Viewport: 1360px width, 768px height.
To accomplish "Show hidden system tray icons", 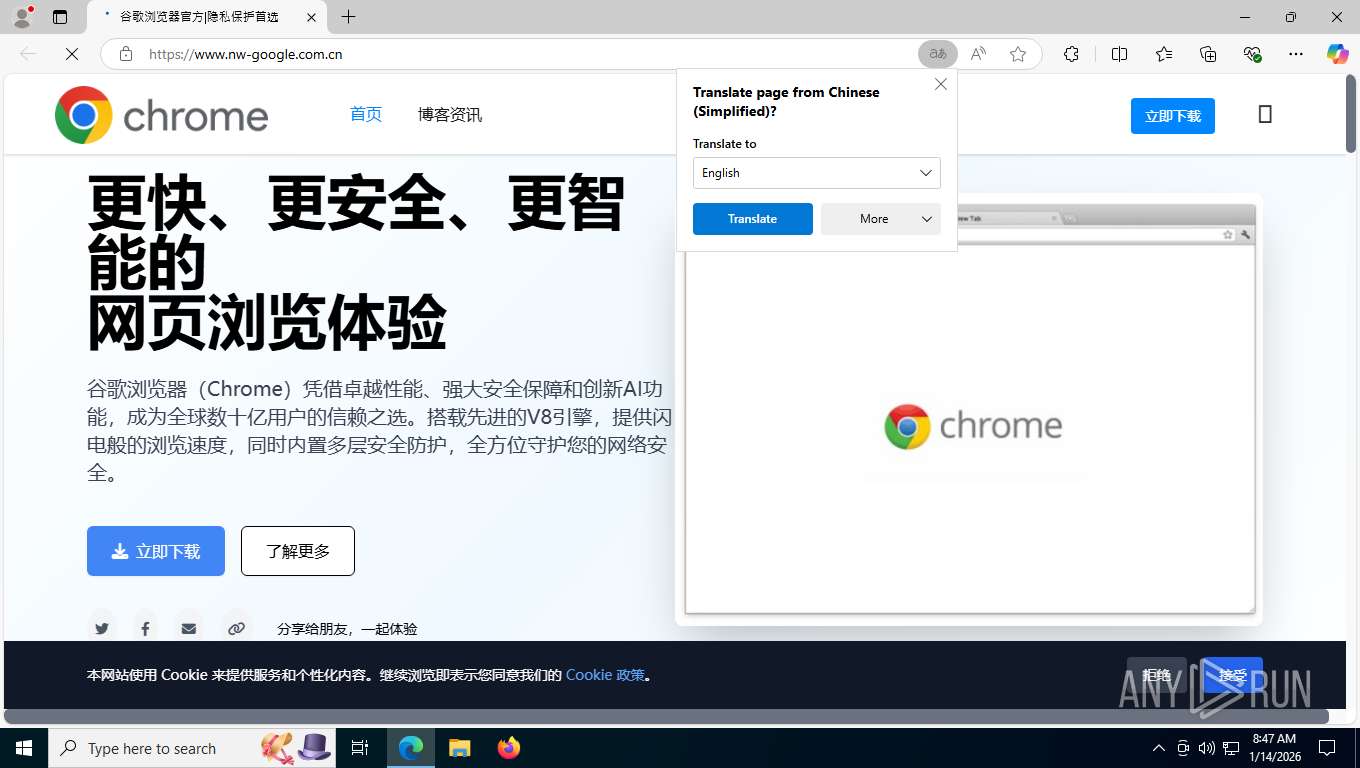I will click(1159, 748).
